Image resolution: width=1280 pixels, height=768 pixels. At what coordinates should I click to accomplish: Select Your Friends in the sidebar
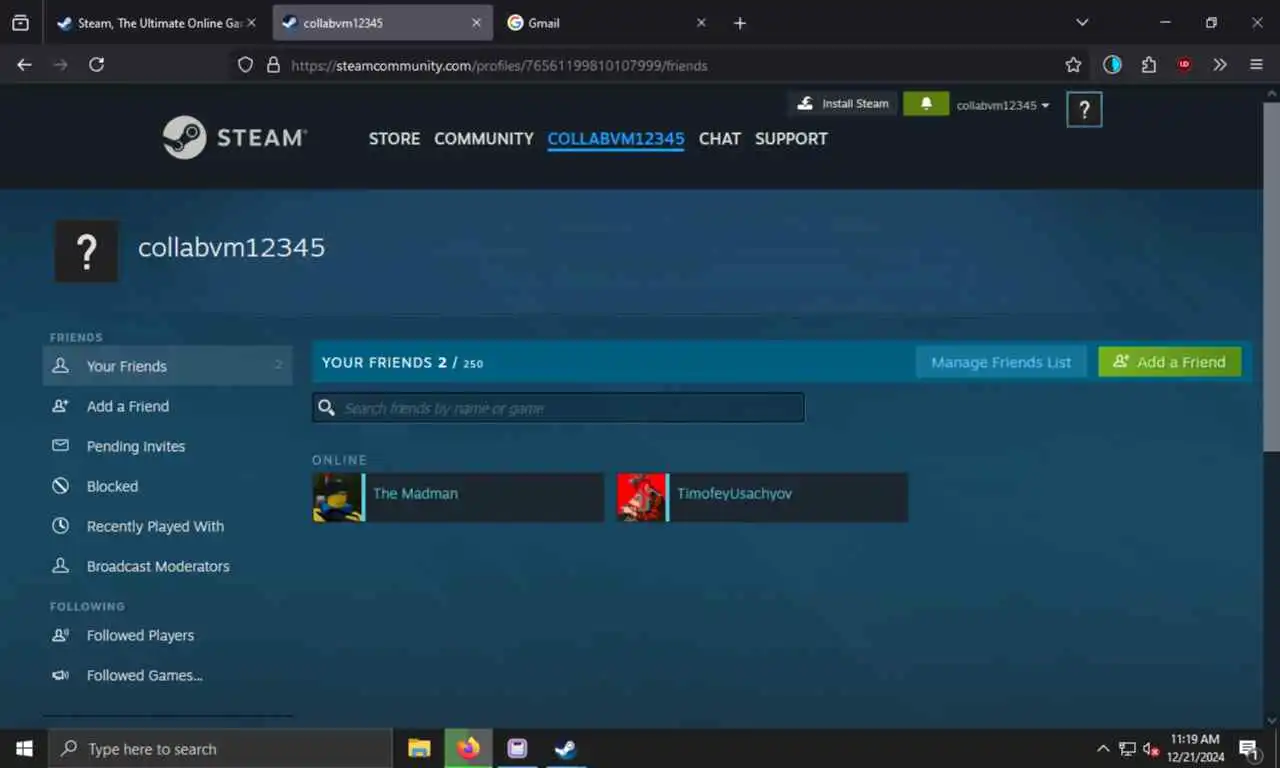coord(167,366)
